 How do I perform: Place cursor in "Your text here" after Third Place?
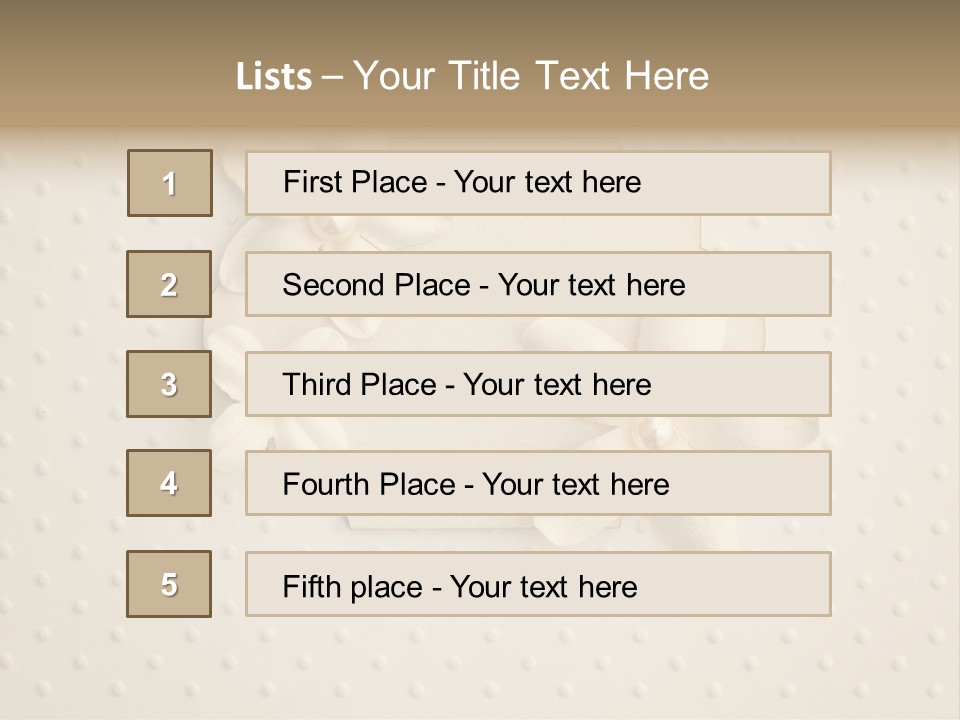pyautogui.click(x=557, y=385)
